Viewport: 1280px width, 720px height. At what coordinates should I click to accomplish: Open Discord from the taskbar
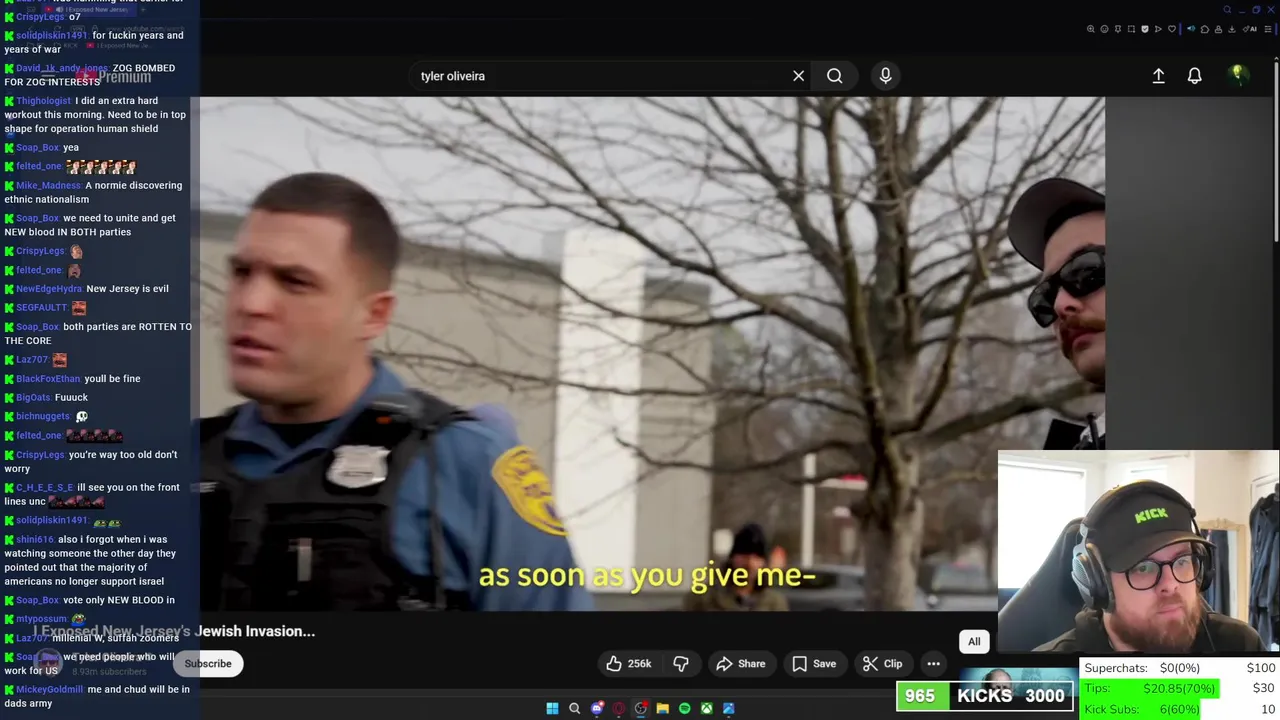pos(597,708)
